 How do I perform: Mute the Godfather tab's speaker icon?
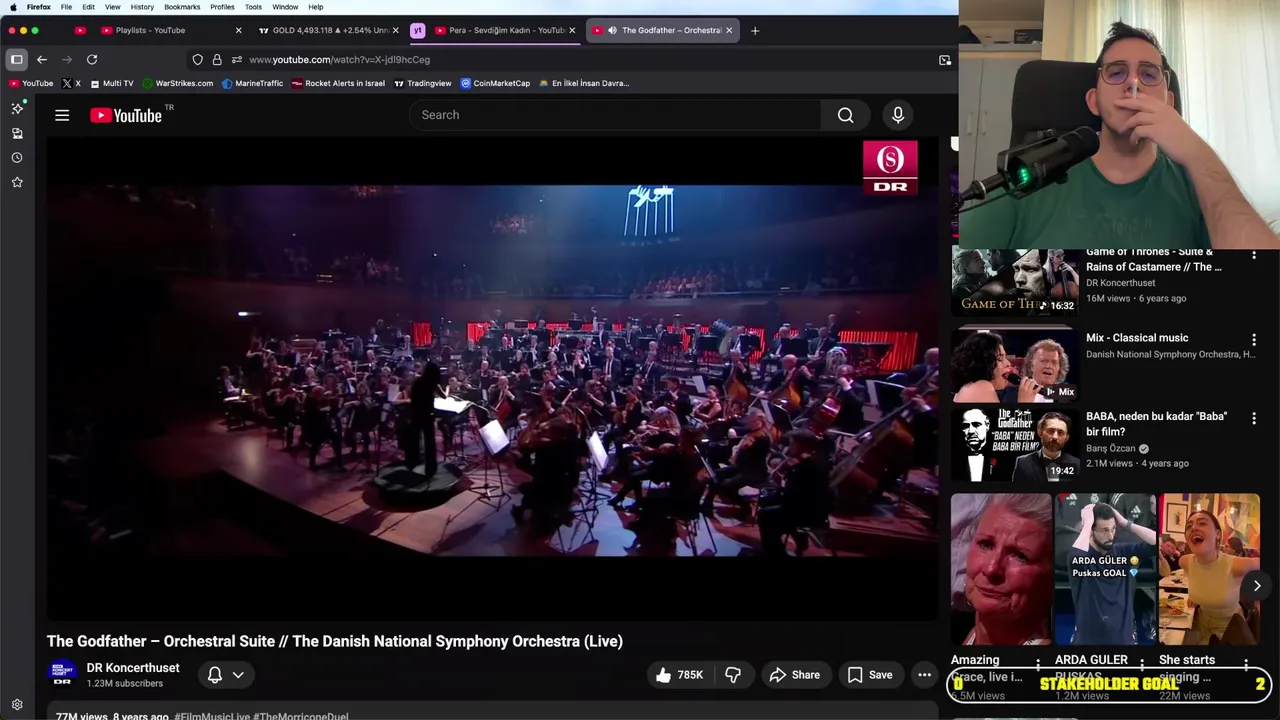[612, 30]
